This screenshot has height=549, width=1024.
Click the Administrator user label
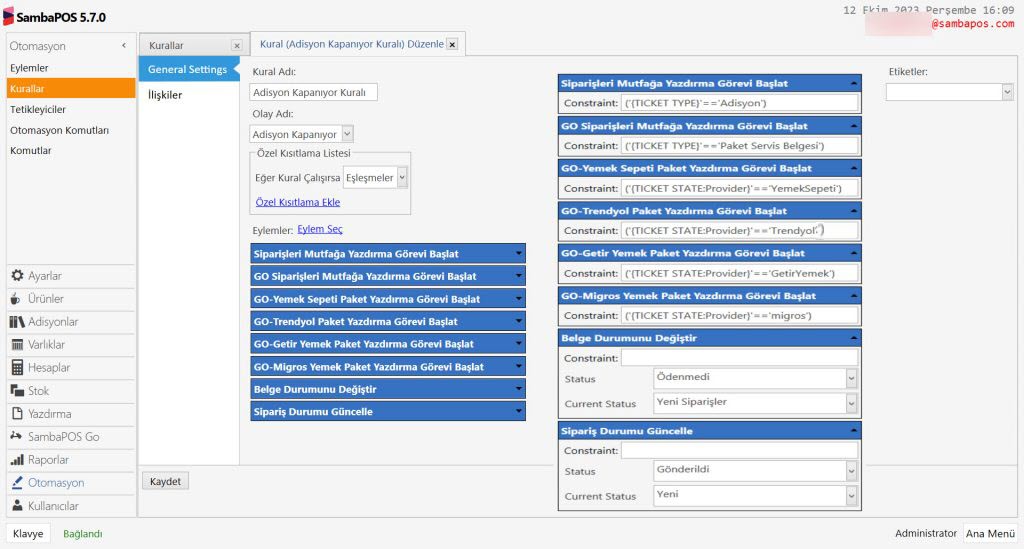coord(925,533)
